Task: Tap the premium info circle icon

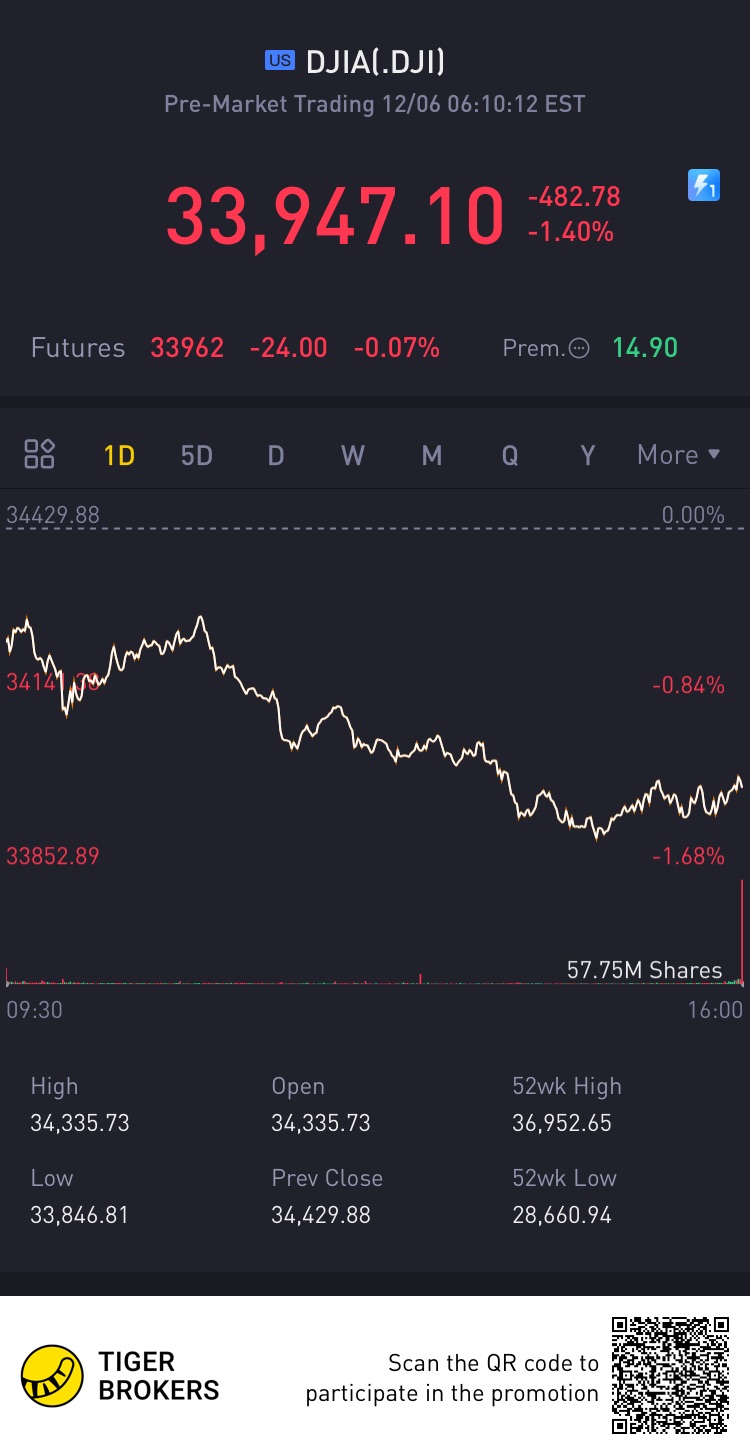Action: (x=579, y=348)
